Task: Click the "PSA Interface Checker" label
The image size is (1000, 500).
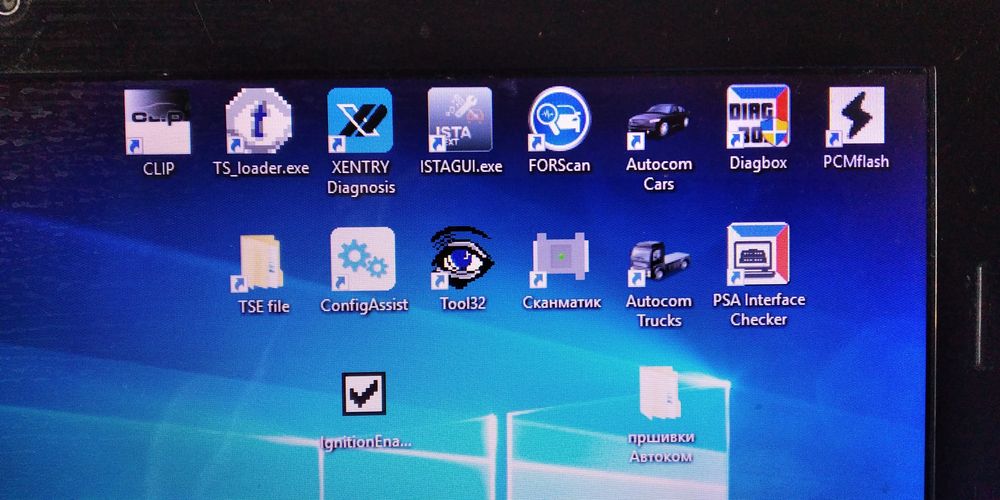Action: (x=759, y=309)
